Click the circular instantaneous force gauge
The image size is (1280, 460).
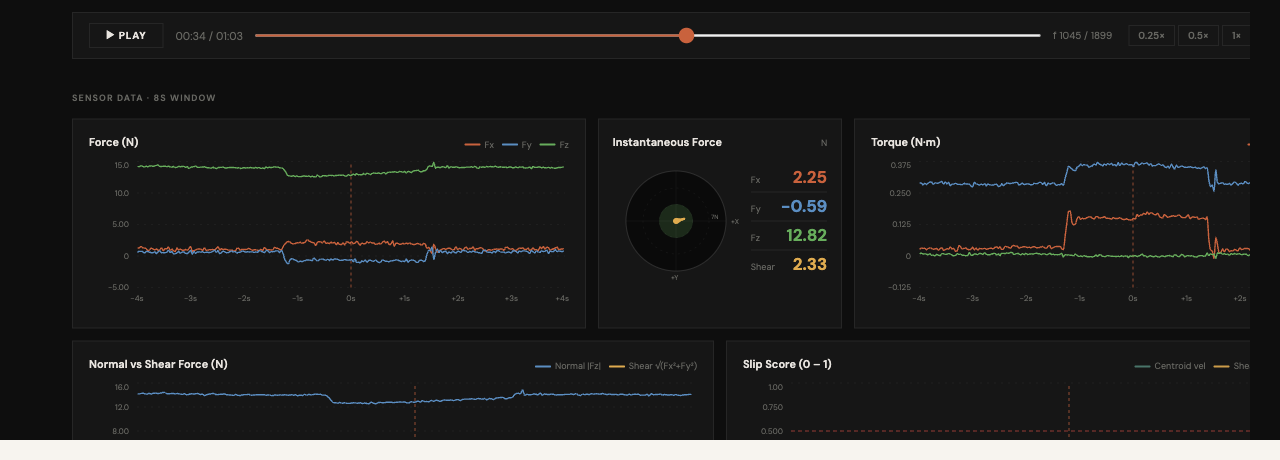pos(676,220)
